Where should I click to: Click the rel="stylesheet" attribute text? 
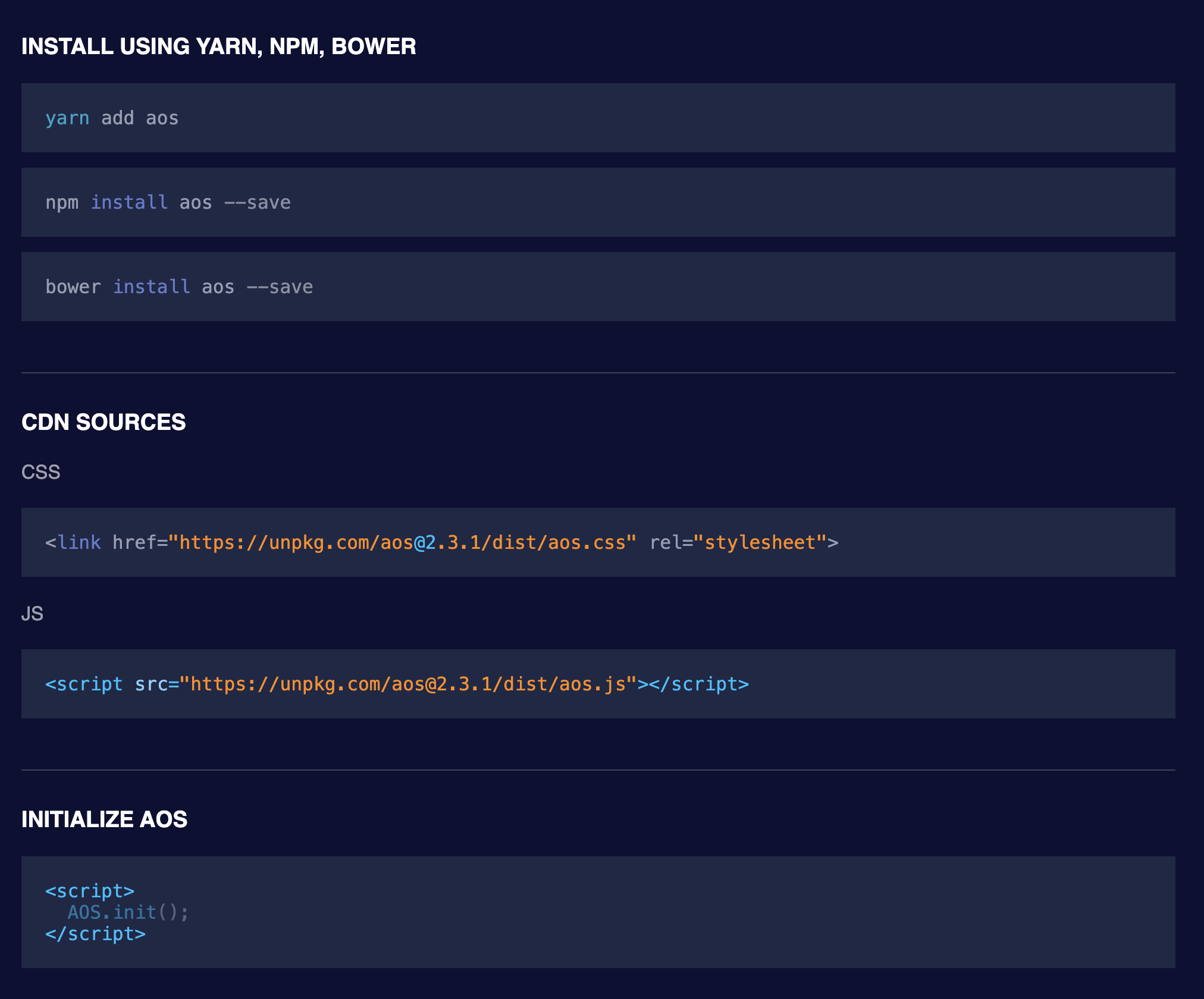tap(738, 542)
